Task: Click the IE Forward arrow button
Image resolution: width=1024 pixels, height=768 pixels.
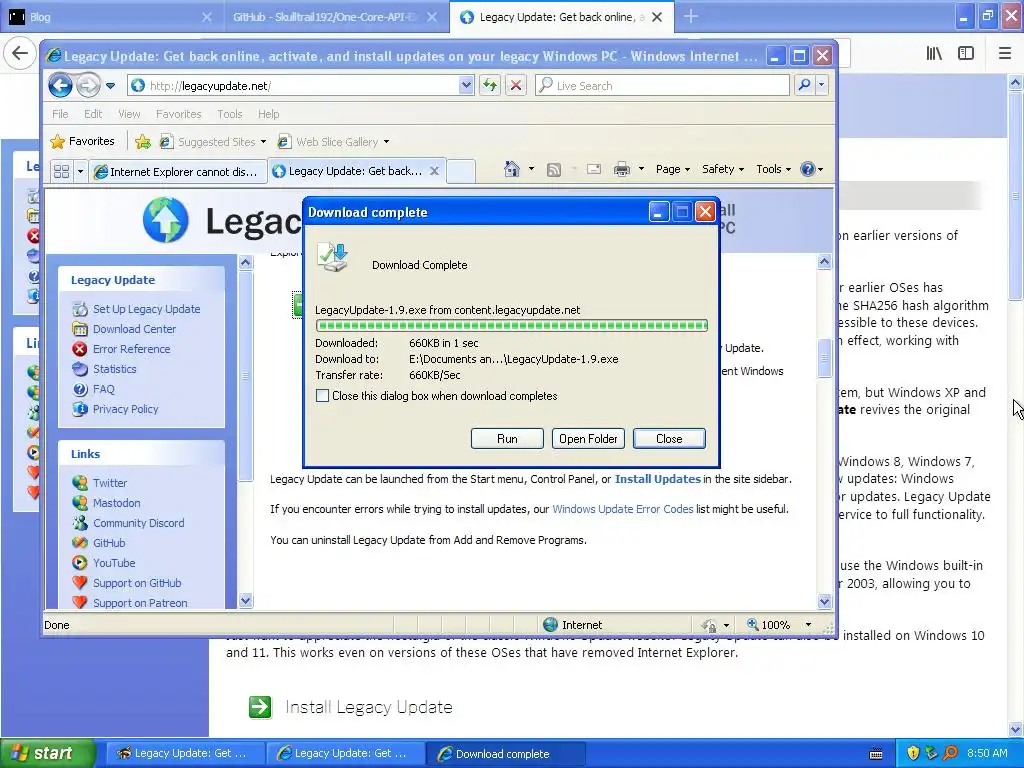Action: tap(88, 85)
